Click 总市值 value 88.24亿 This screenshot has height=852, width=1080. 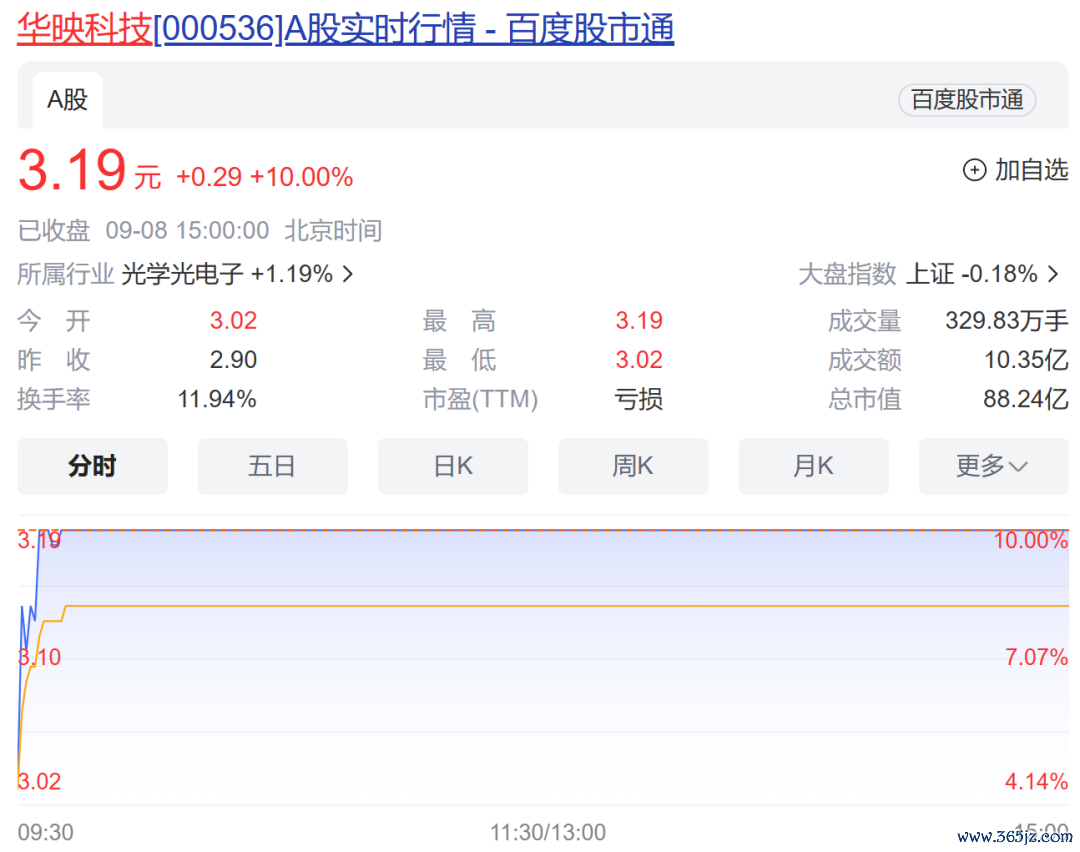[x=1026, y=399]
